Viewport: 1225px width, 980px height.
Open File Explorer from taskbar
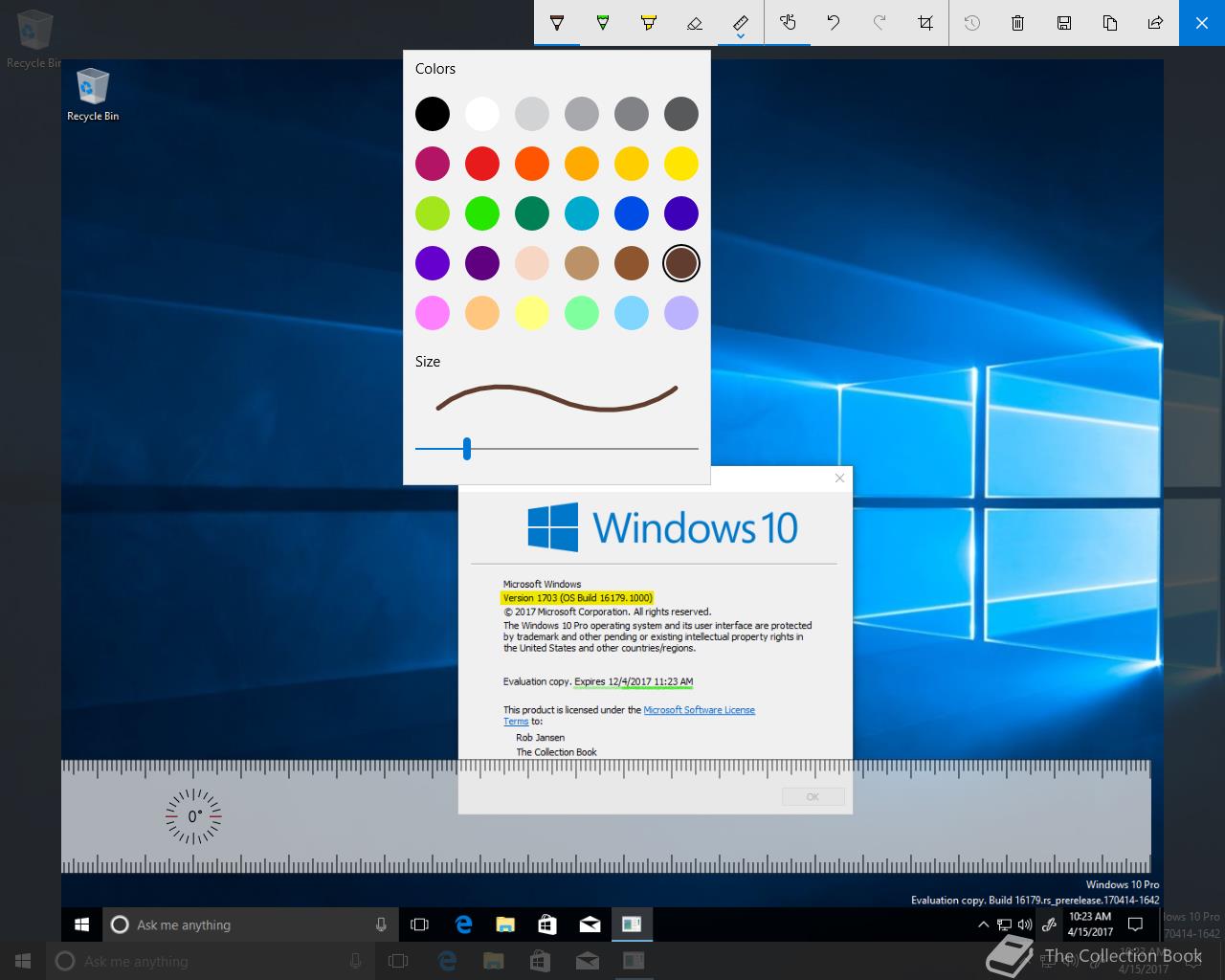click(x=505, y=924)
